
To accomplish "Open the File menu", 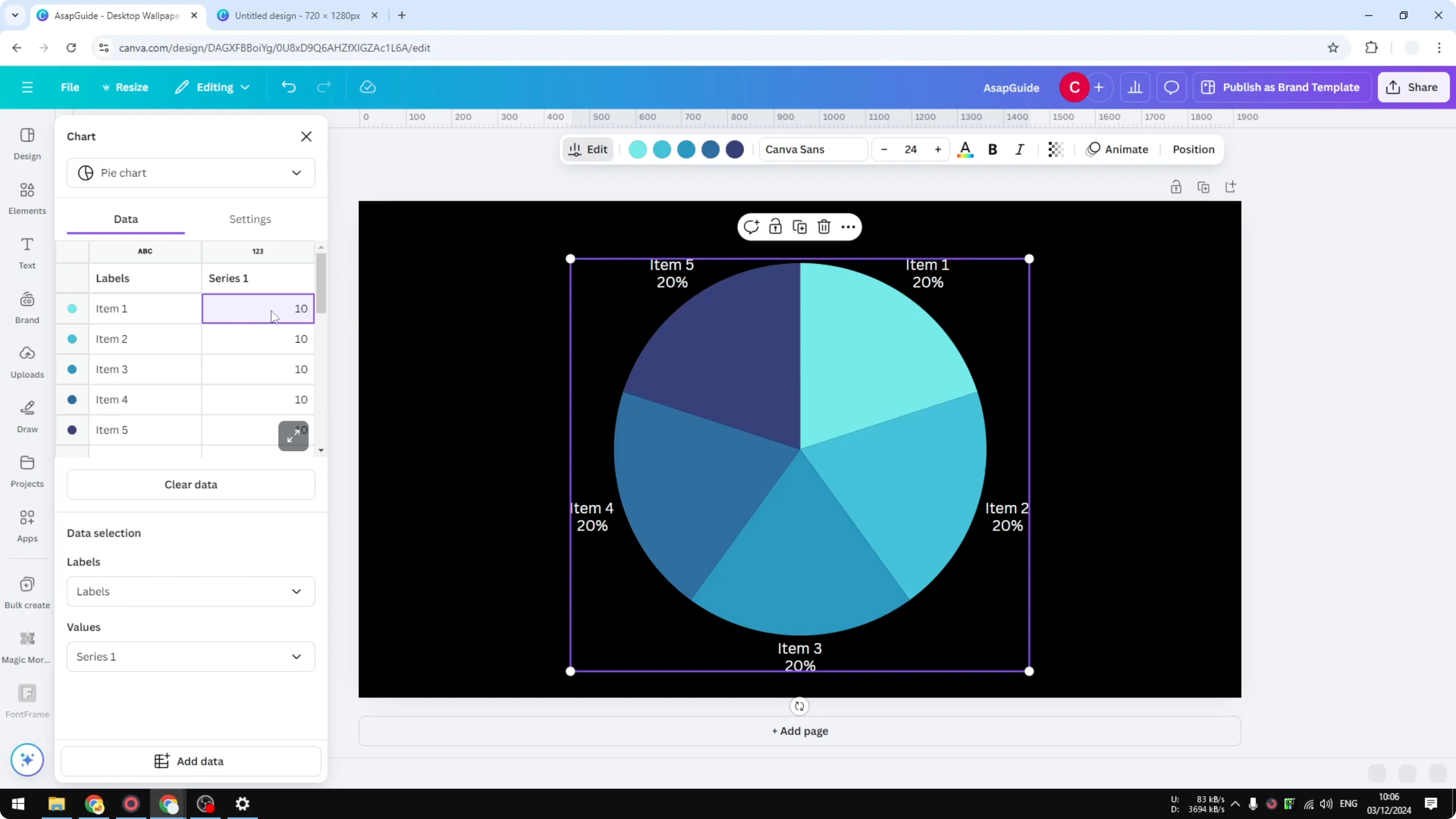I will coord(70,87).
